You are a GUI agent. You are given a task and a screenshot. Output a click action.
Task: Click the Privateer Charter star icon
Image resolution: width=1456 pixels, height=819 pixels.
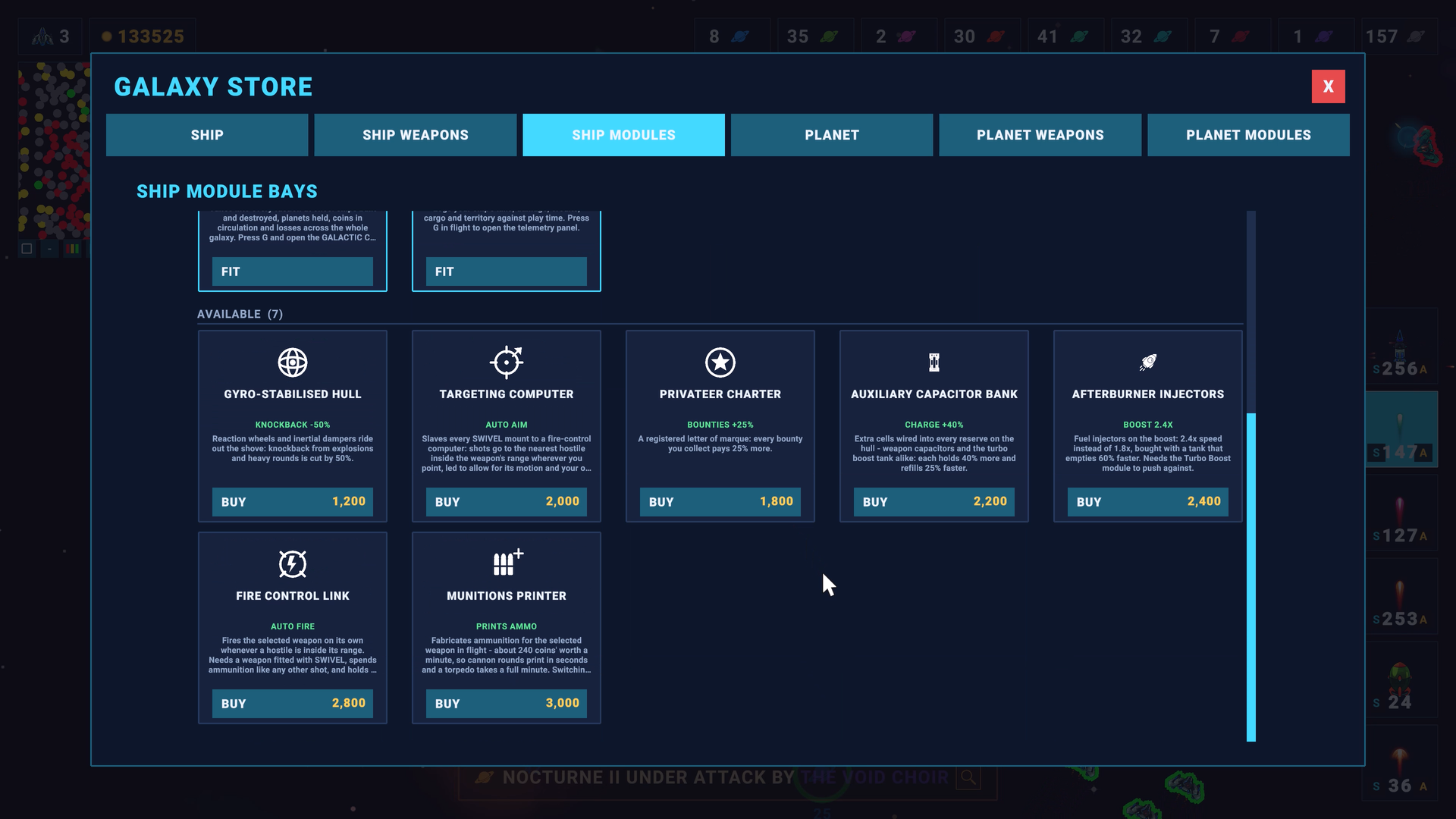(720, 362)
